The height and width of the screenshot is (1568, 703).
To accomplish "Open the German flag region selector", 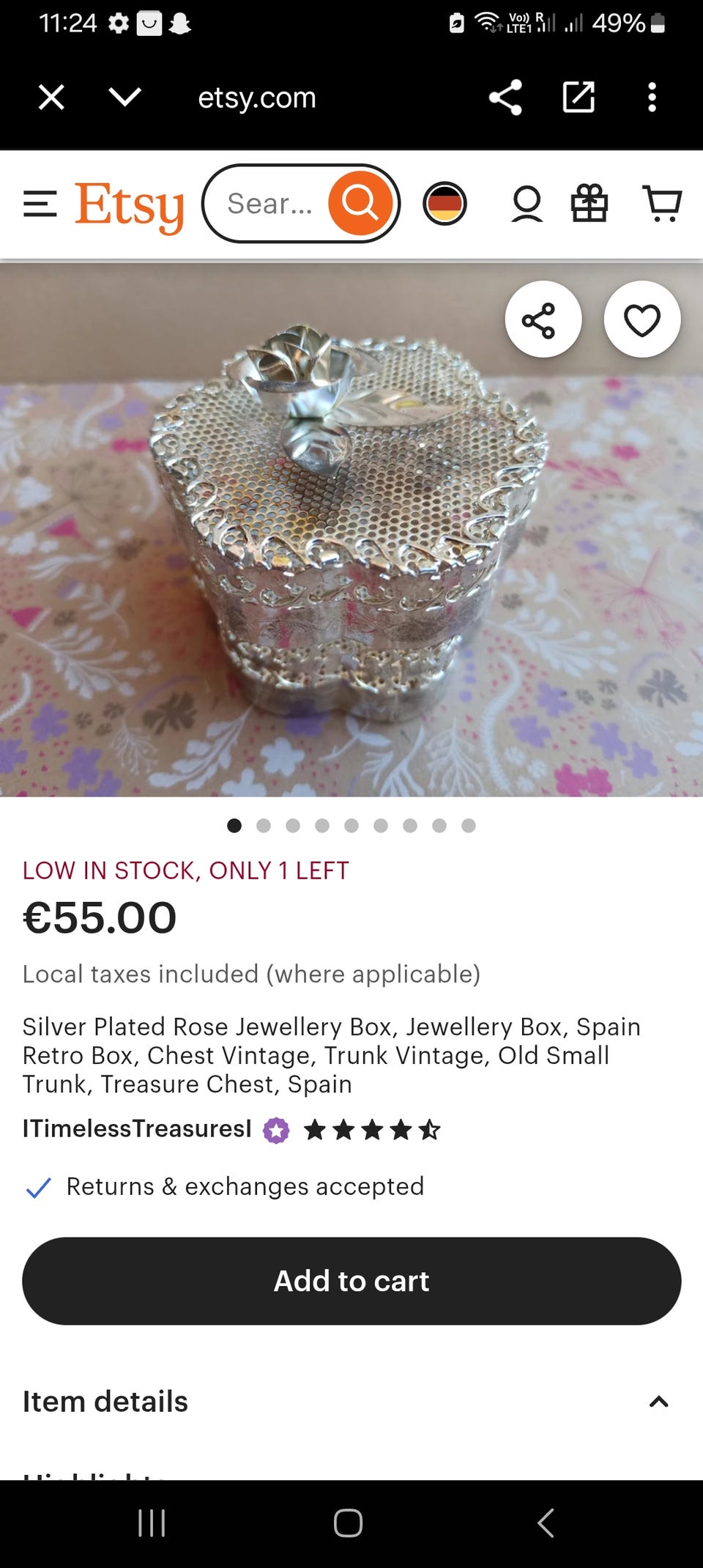I will click(445, 204).
